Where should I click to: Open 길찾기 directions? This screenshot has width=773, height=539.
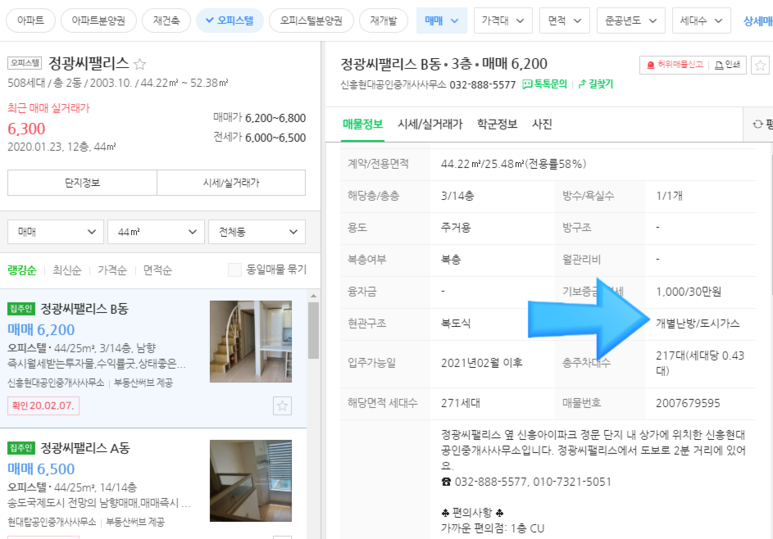(596, 84)
